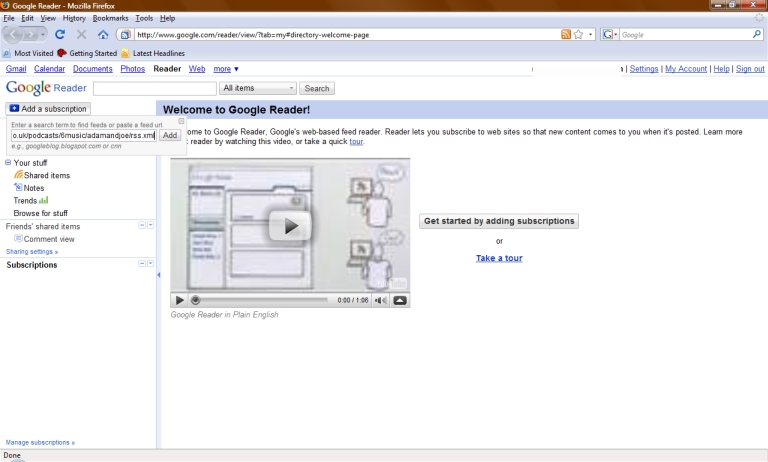Click 'Get started by adding subscriptions' button
This screenshot has width=768, height=462.
pyautogui.click(x=499, y=221)
